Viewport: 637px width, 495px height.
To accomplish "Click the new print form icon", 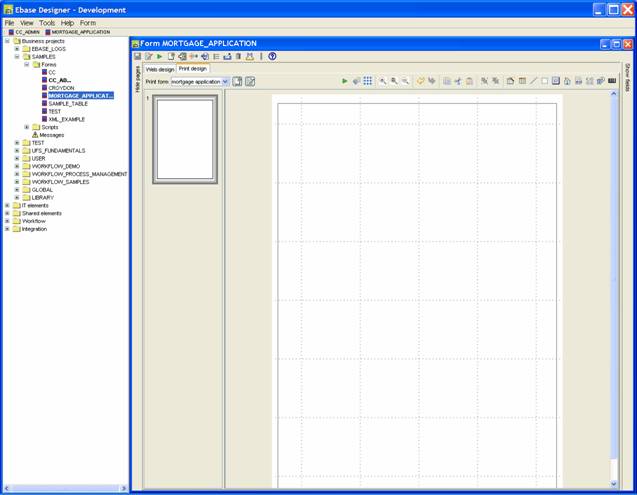I will point(237,81).
